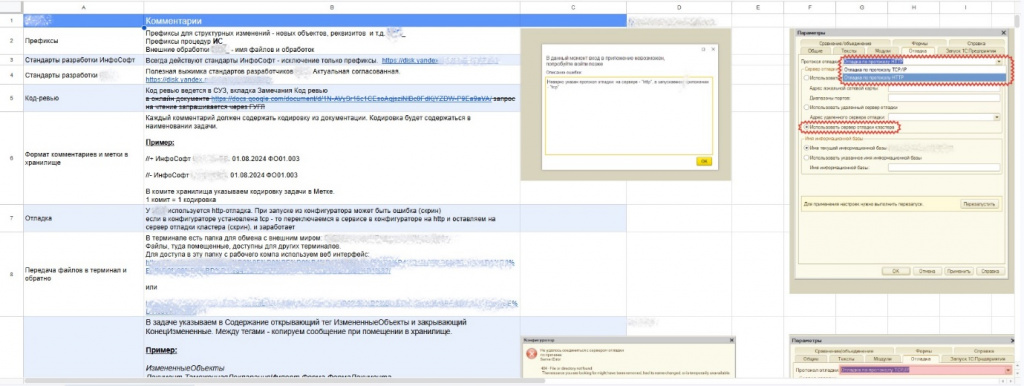
Task: Open 'Адрес удаленного сервера отладки' combo box arrow
Action: 997,117
